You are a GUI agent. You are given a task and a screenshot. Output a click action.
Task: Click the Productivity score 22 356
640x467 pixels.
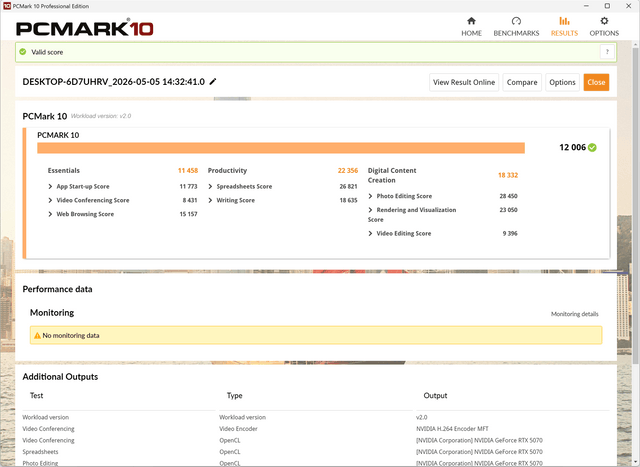tap(348, 171)
